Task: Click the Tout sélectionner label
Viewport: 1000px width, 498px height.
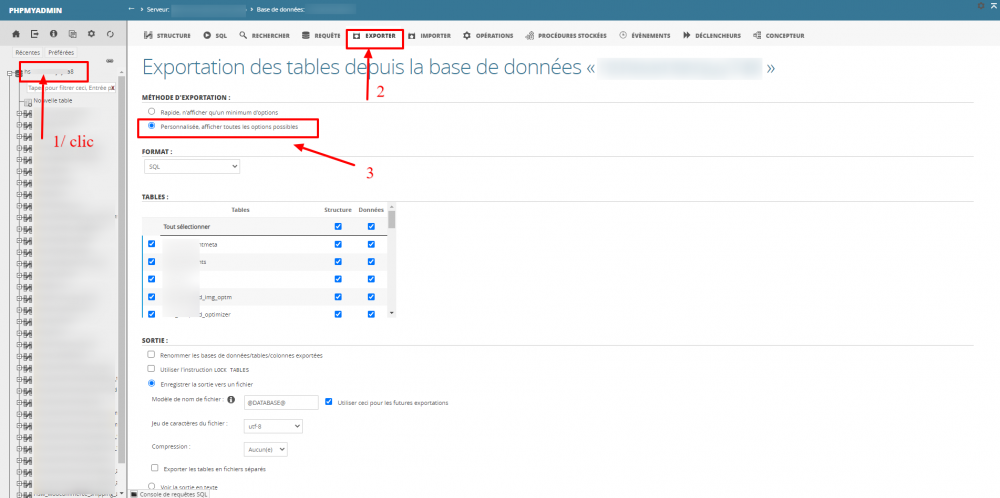Action: click(187, 227)
